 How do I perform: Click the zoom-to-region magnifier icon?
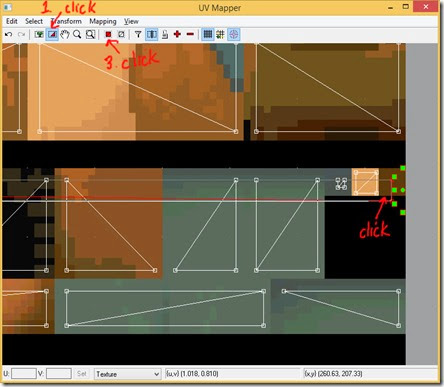[90, 34]
